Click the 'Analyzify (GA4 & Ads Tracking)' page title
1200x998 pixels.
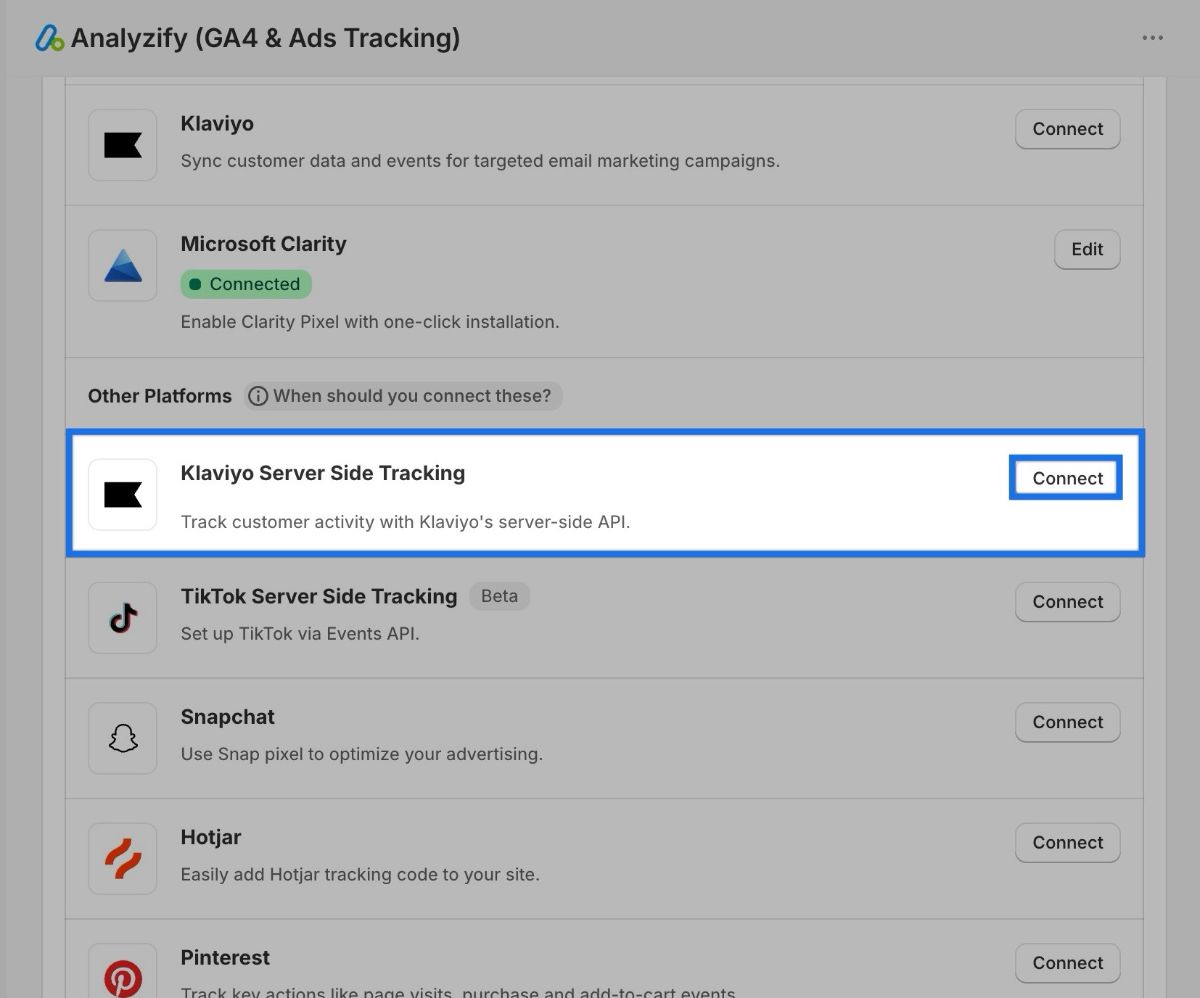pyautogui.click(x=266, y=39)
